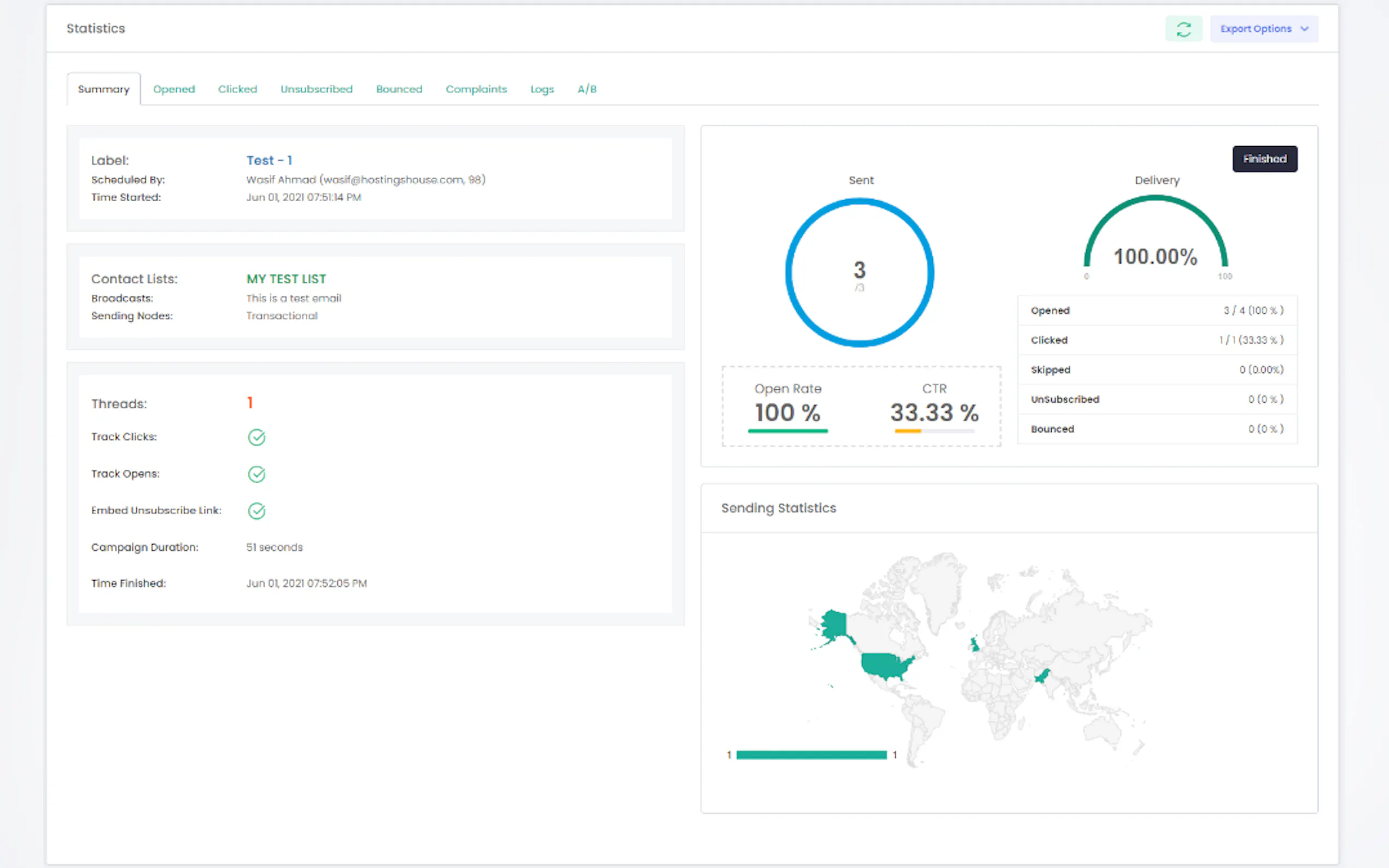This screenshot has width=1389, height=868.
Task: Open the Unsubscribed tab
Action: pos(317,89)
